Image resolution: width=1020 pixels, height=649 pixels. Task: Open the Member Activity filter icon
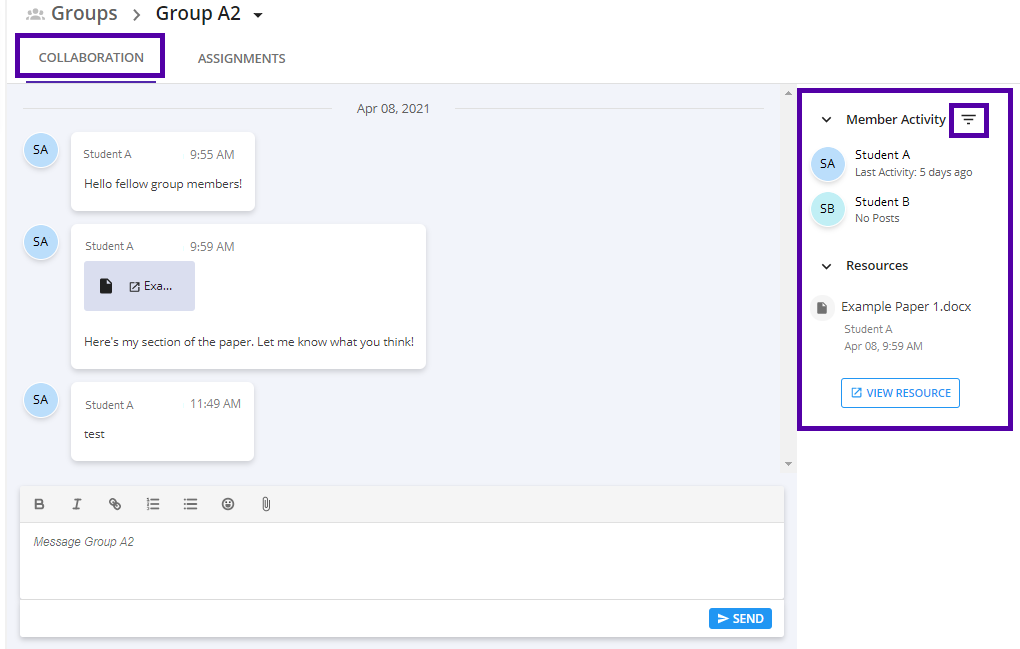tap(969, 120)
